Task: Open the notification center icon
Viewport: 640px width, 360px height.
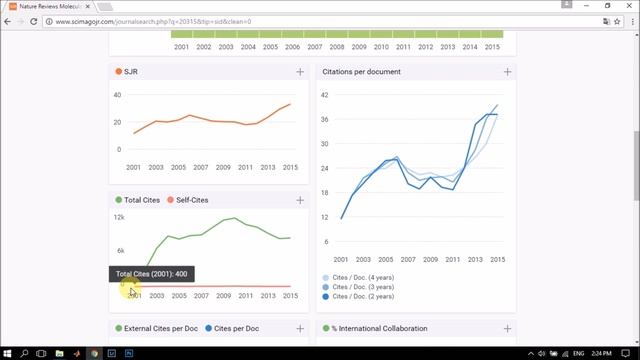Action: pos(626,353)
